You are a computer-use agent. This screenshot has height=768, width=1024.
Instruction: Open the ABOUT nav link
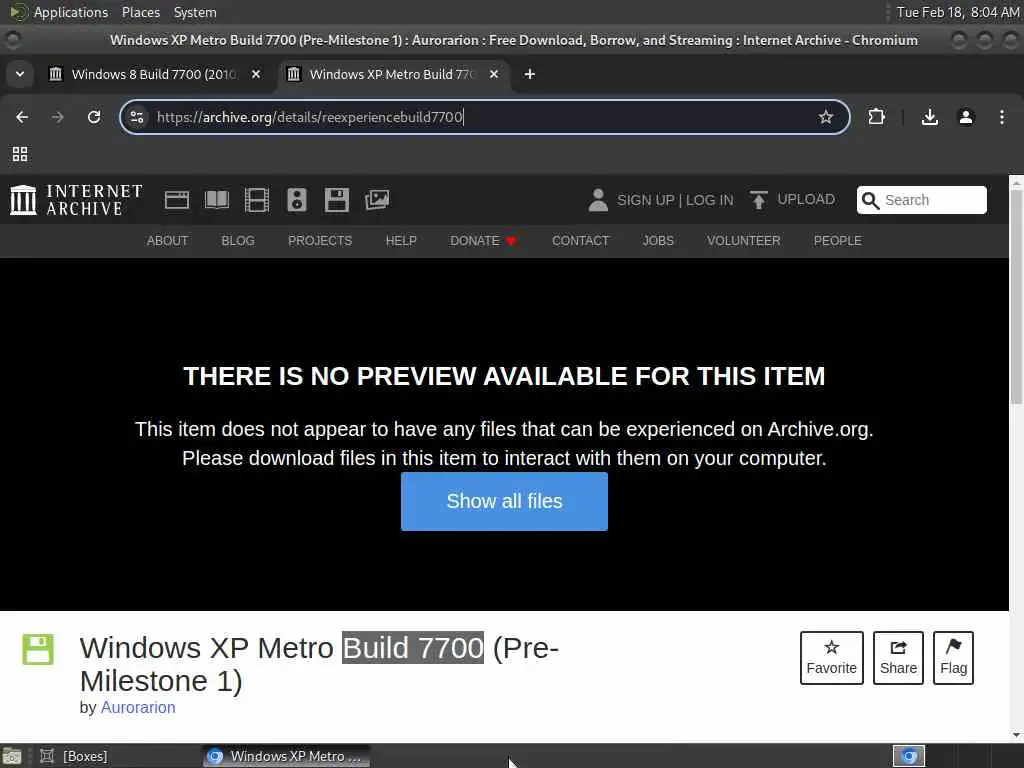pos(167,241)
